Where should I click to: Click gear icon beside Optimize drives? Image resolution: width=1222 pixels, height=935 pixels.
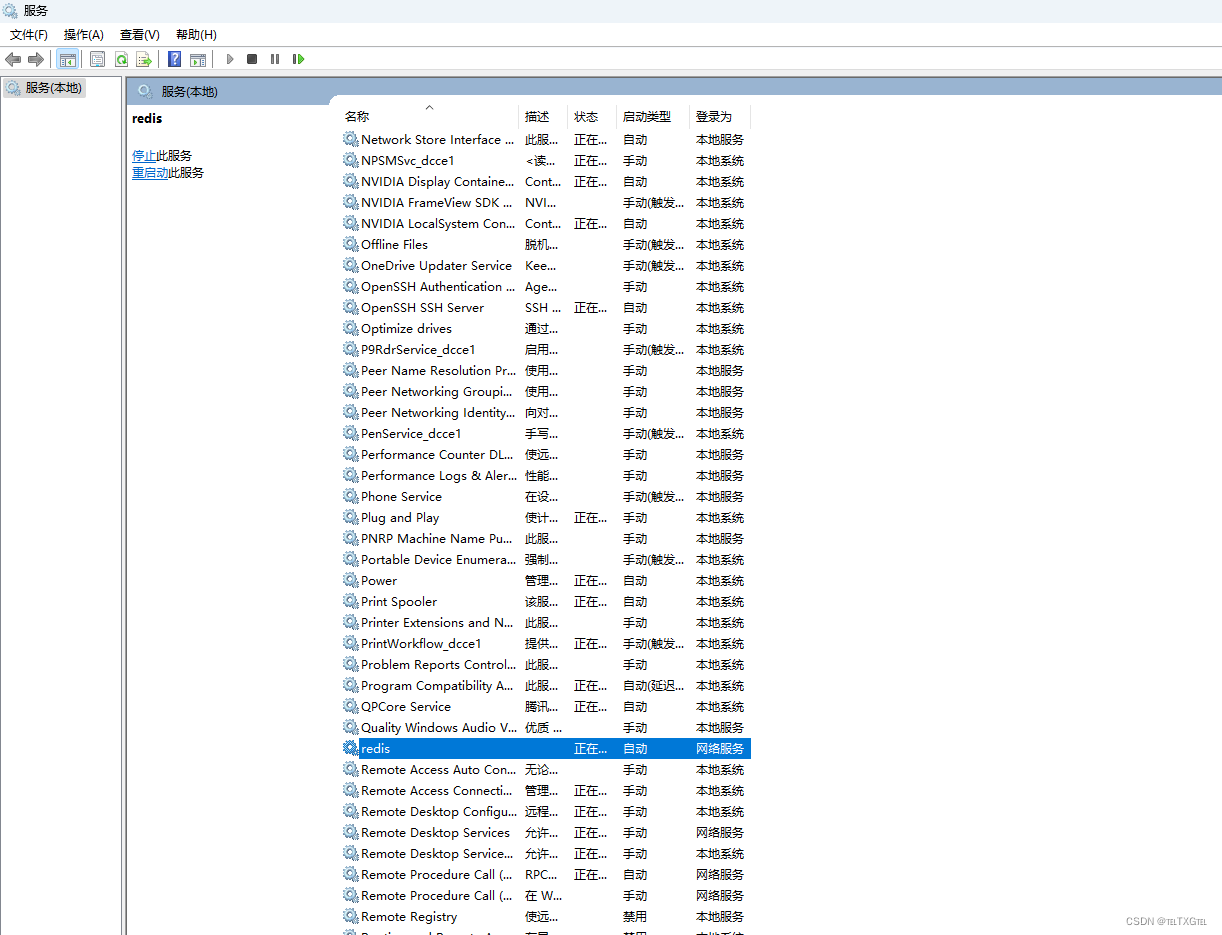click(x=350, y=328)
